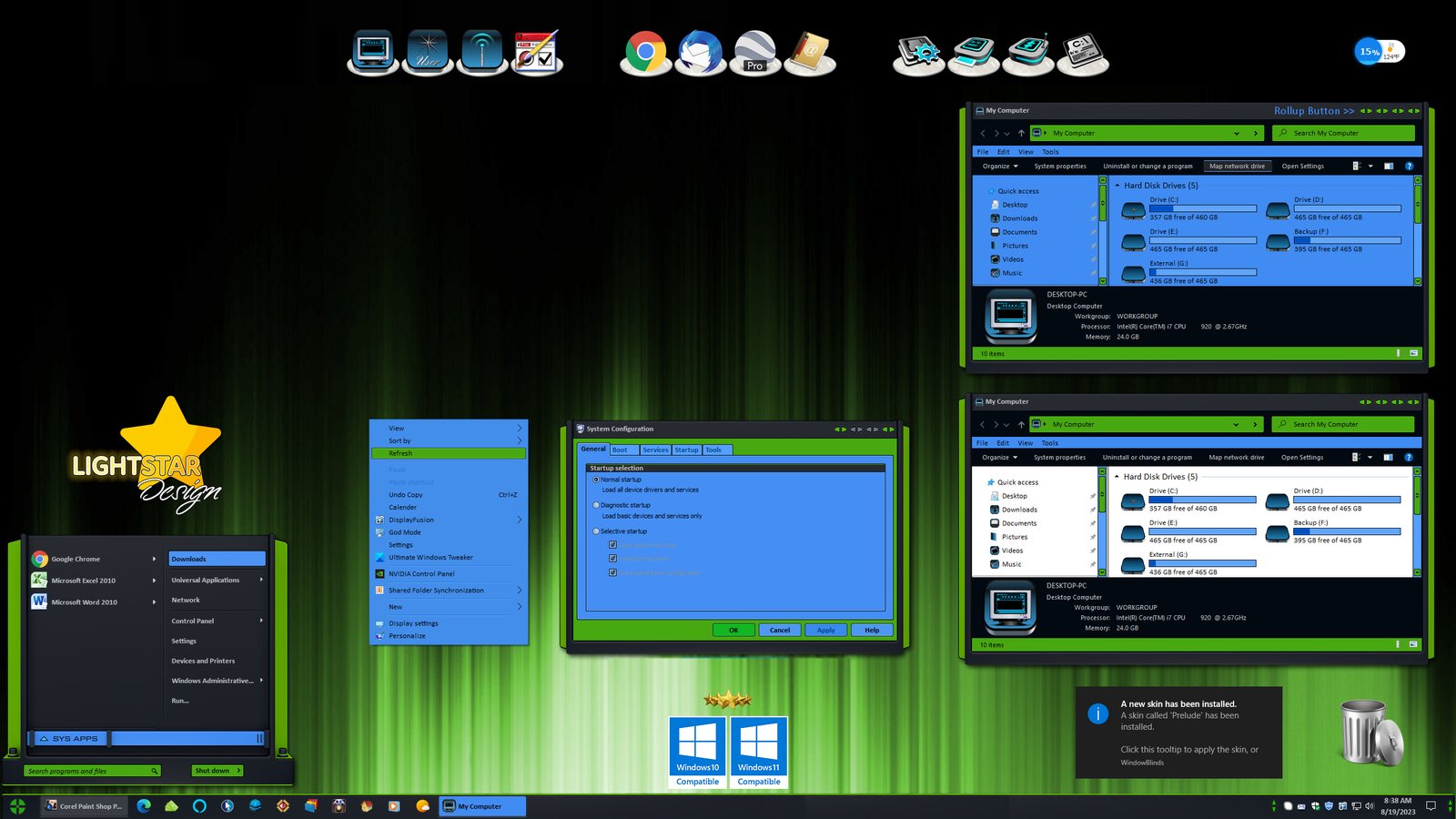
Task: Open Backup (F:) in lower My Computer window
Action: point(1332,532)
